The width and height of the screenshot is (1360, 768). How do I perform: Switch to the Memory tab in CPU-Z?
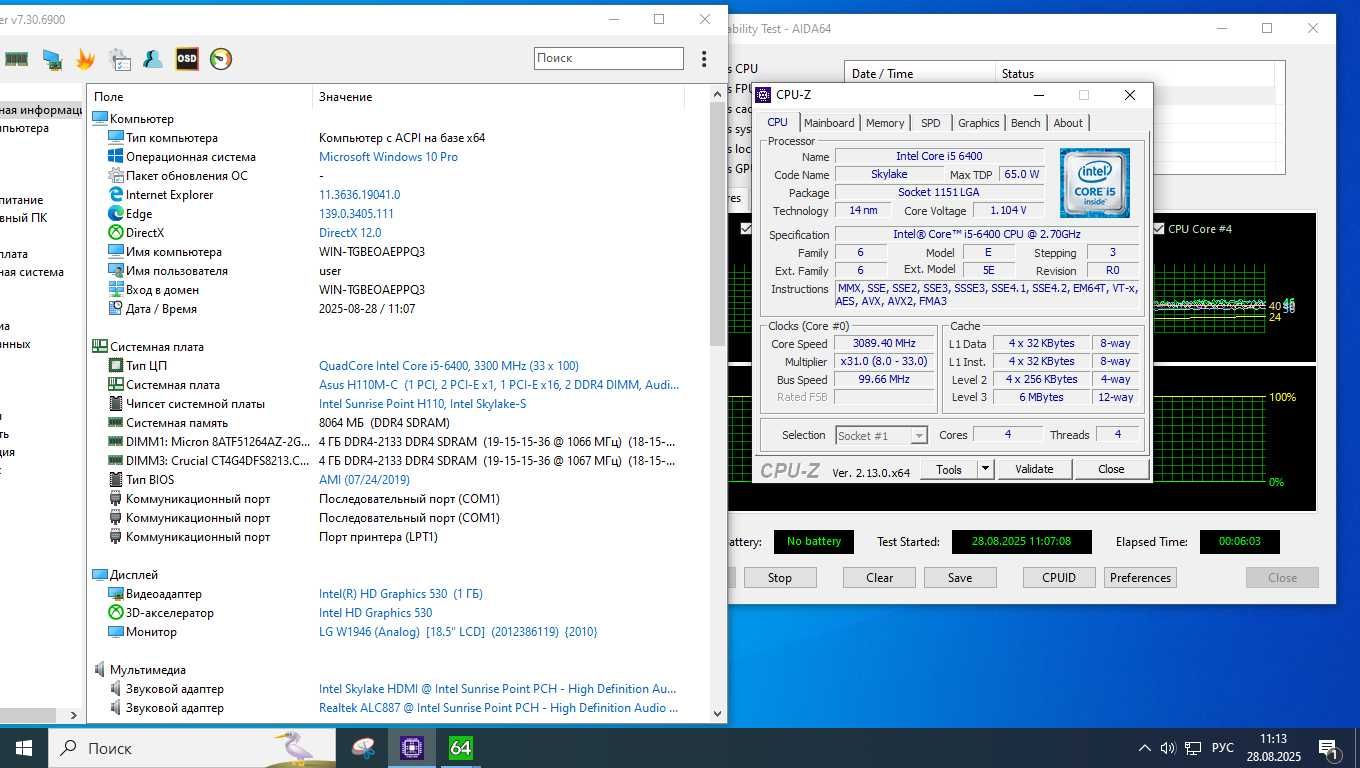tap(885, 123)
